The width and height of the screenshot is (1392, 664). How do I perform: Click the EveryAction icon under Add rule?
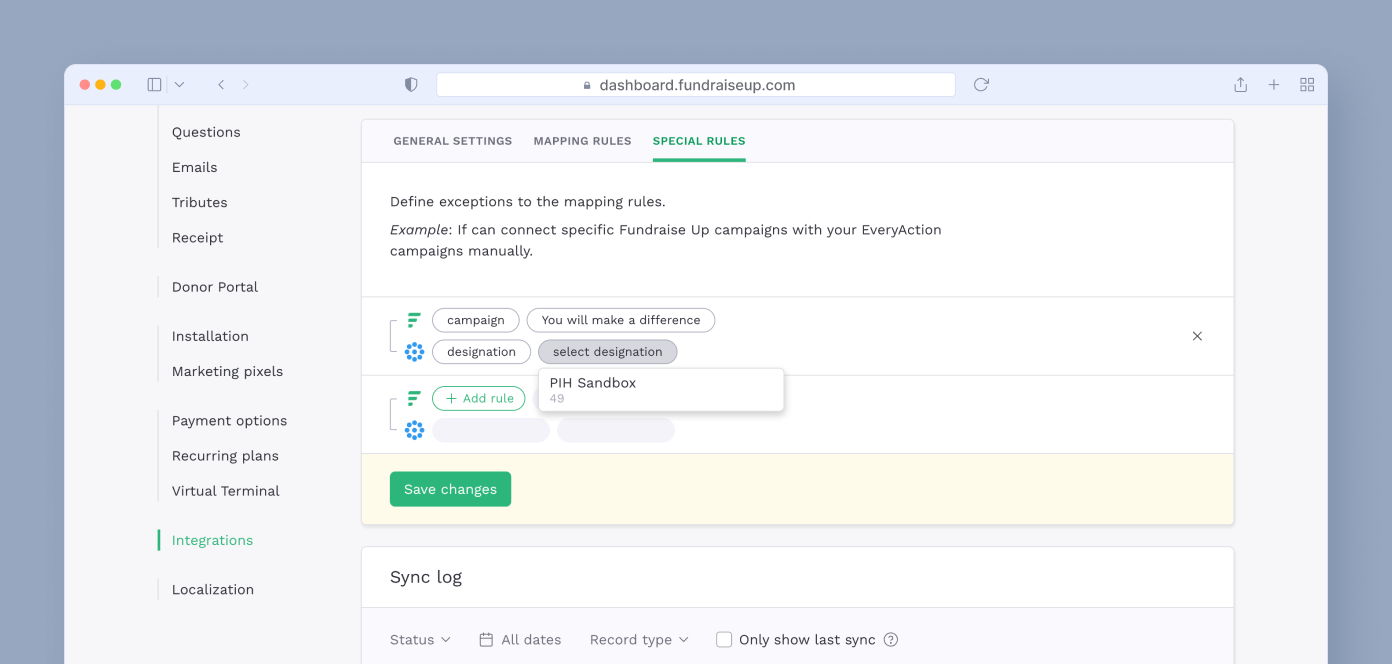[x=414, y=430]
